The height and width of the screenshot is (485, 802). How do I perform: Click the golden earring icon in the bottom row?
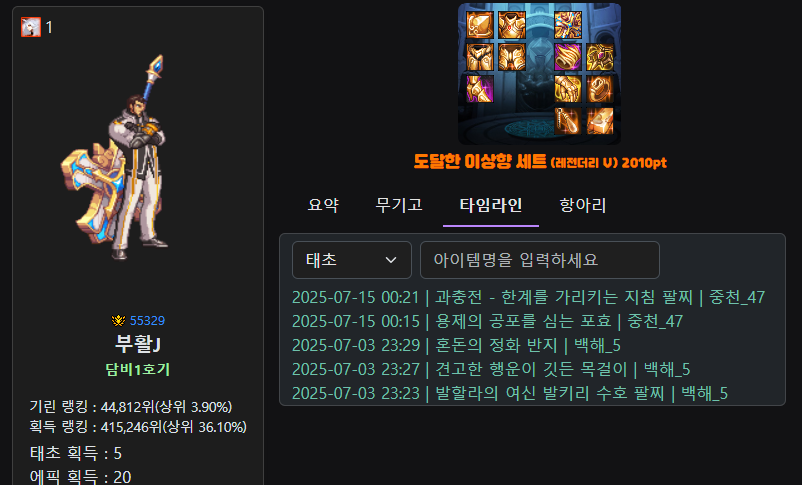click(x=568, y=120)
